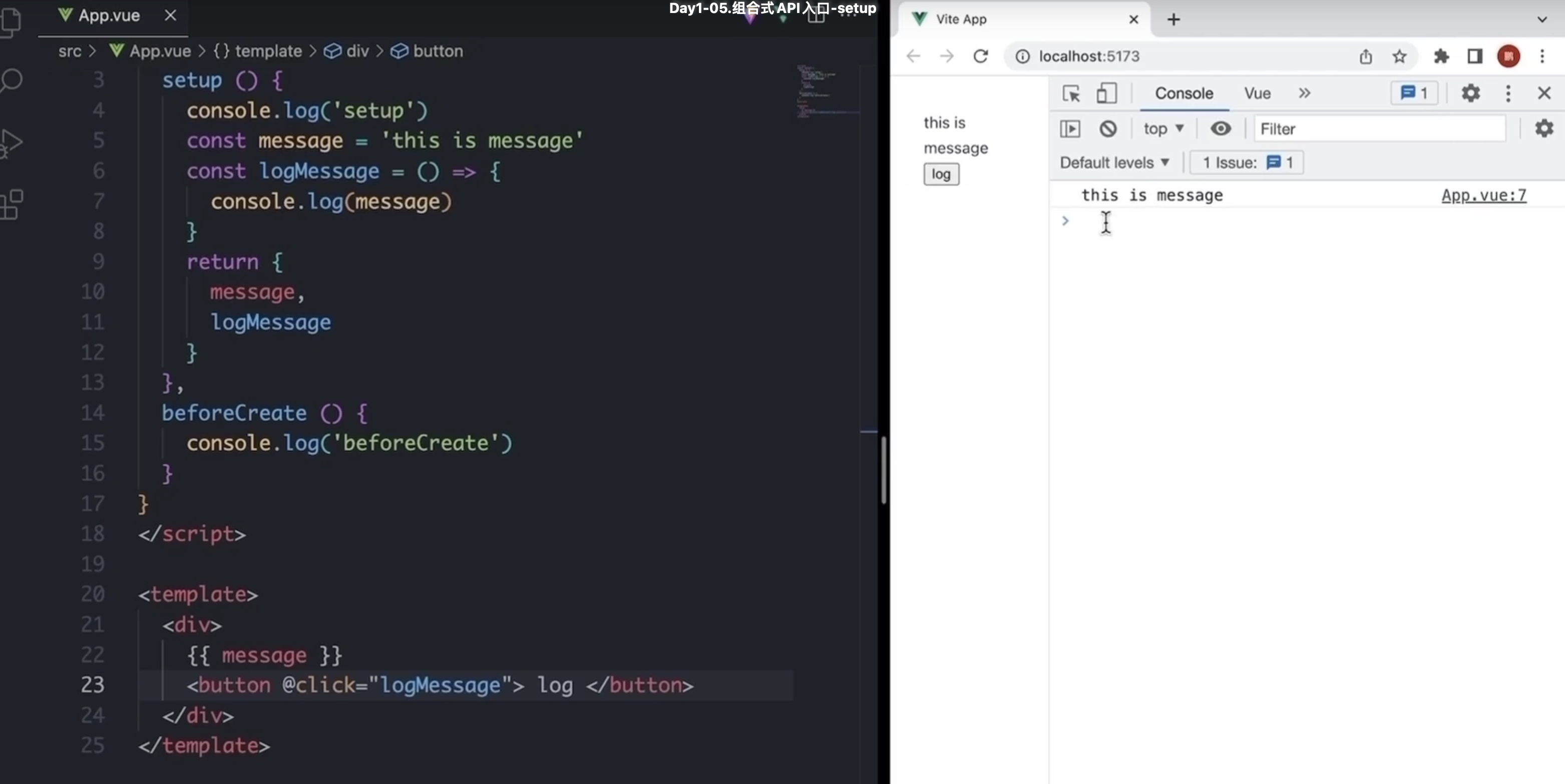Viewport: 1565px width, 784px height.
Task: Bookmark this page with star icon
Action: [1399, 57]
